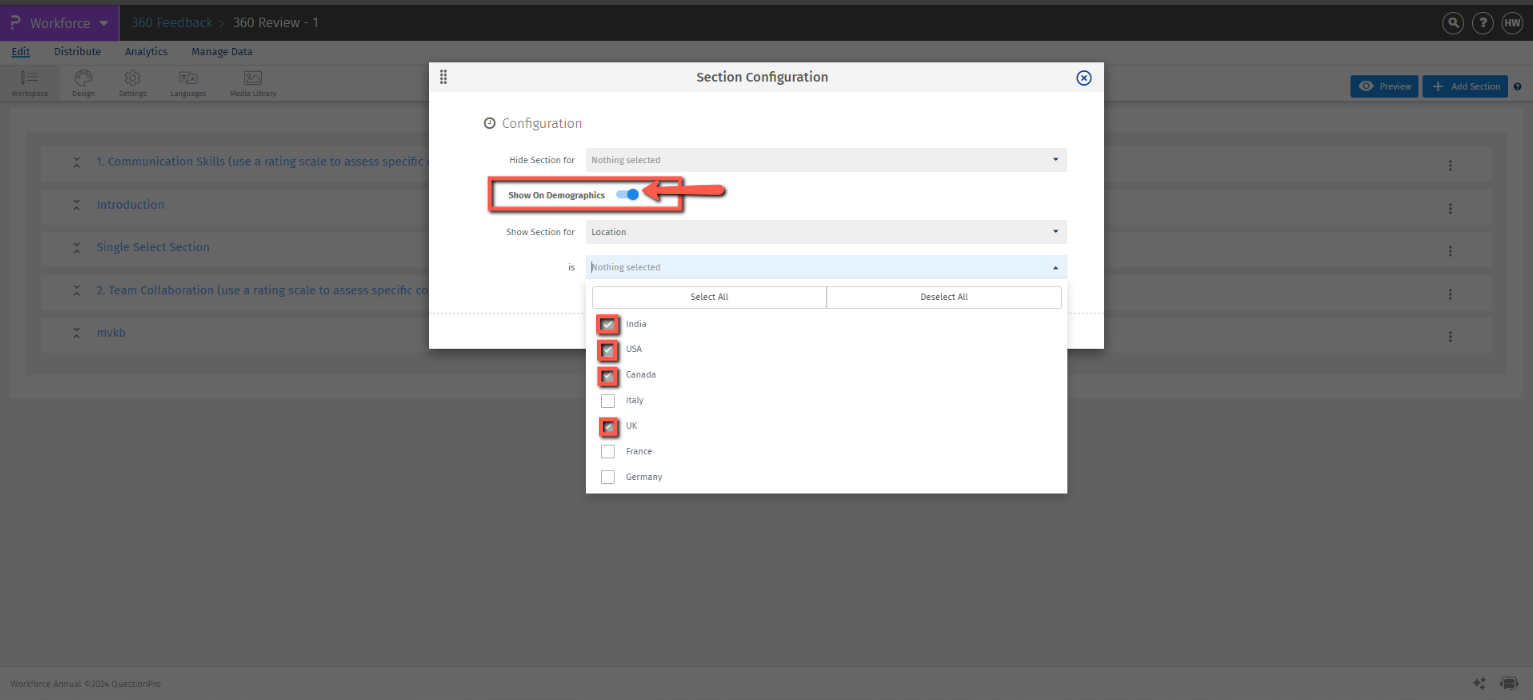Screen dimensions: 1533x700
Task: Check the Canada location checkbox
Action: [608, 375]
